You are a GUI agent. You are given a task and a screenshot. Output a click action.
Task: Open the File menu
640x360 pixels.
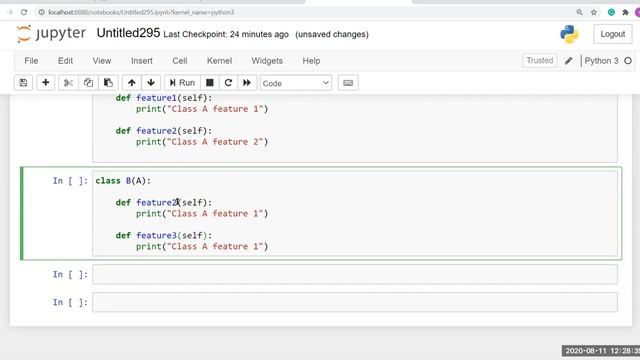pos(31,61)
